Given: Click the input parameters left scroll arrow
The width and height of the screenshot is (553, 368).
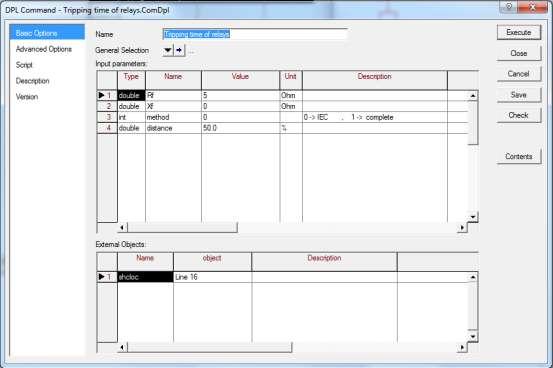Looking at the screenshot, I should click(122, 228).
